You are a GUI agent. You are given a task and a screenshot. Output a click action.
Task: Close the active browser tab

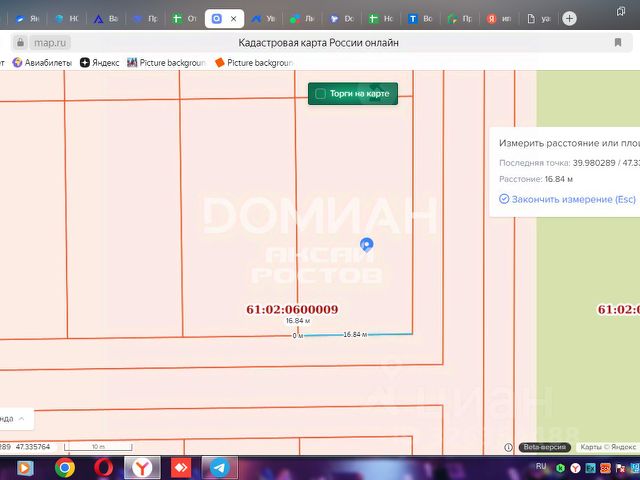click(233, 19)
